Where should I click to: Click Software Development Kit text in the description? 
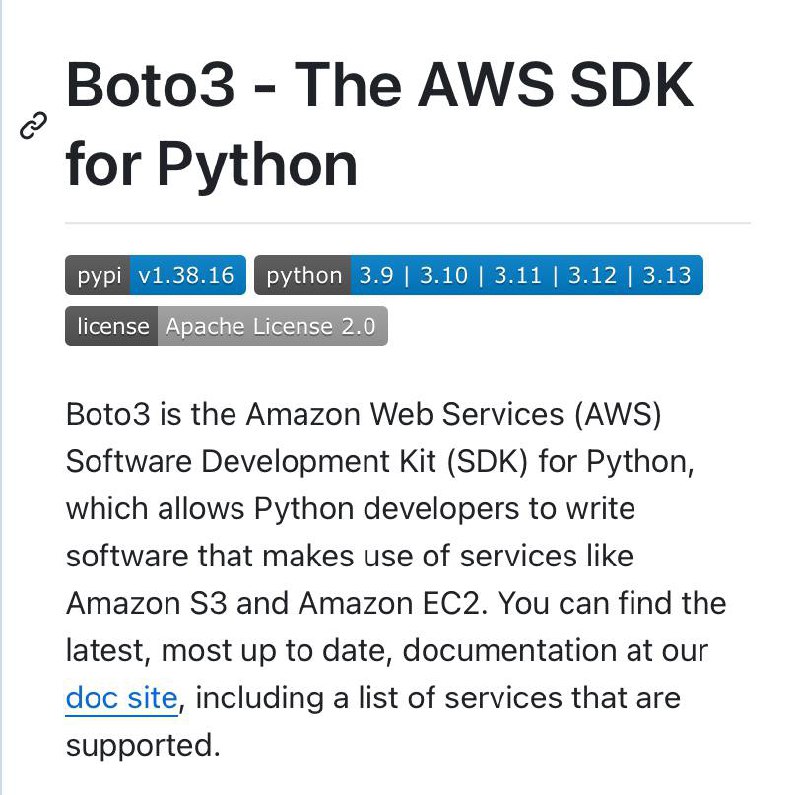tap(251, 462)
